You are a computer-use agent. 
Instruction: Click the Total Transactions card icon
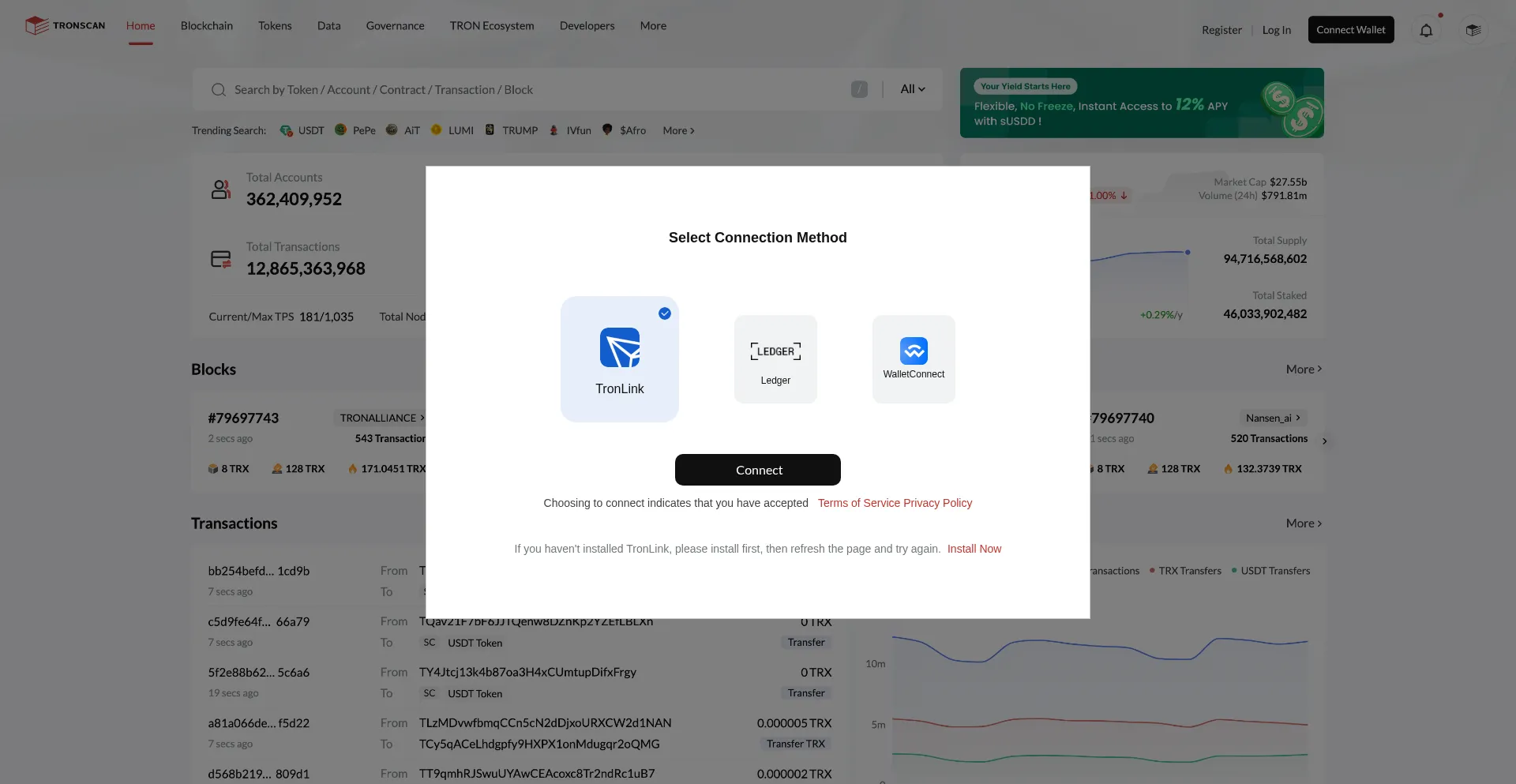[x=221, y=259]
